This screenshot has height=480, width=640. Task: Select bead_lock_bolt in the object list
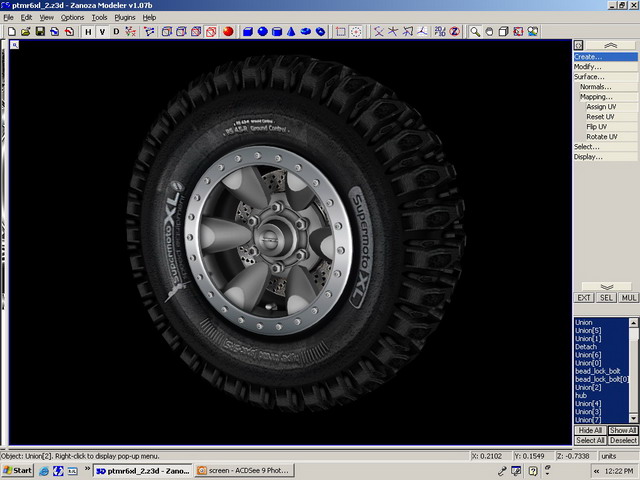(599, 371)
